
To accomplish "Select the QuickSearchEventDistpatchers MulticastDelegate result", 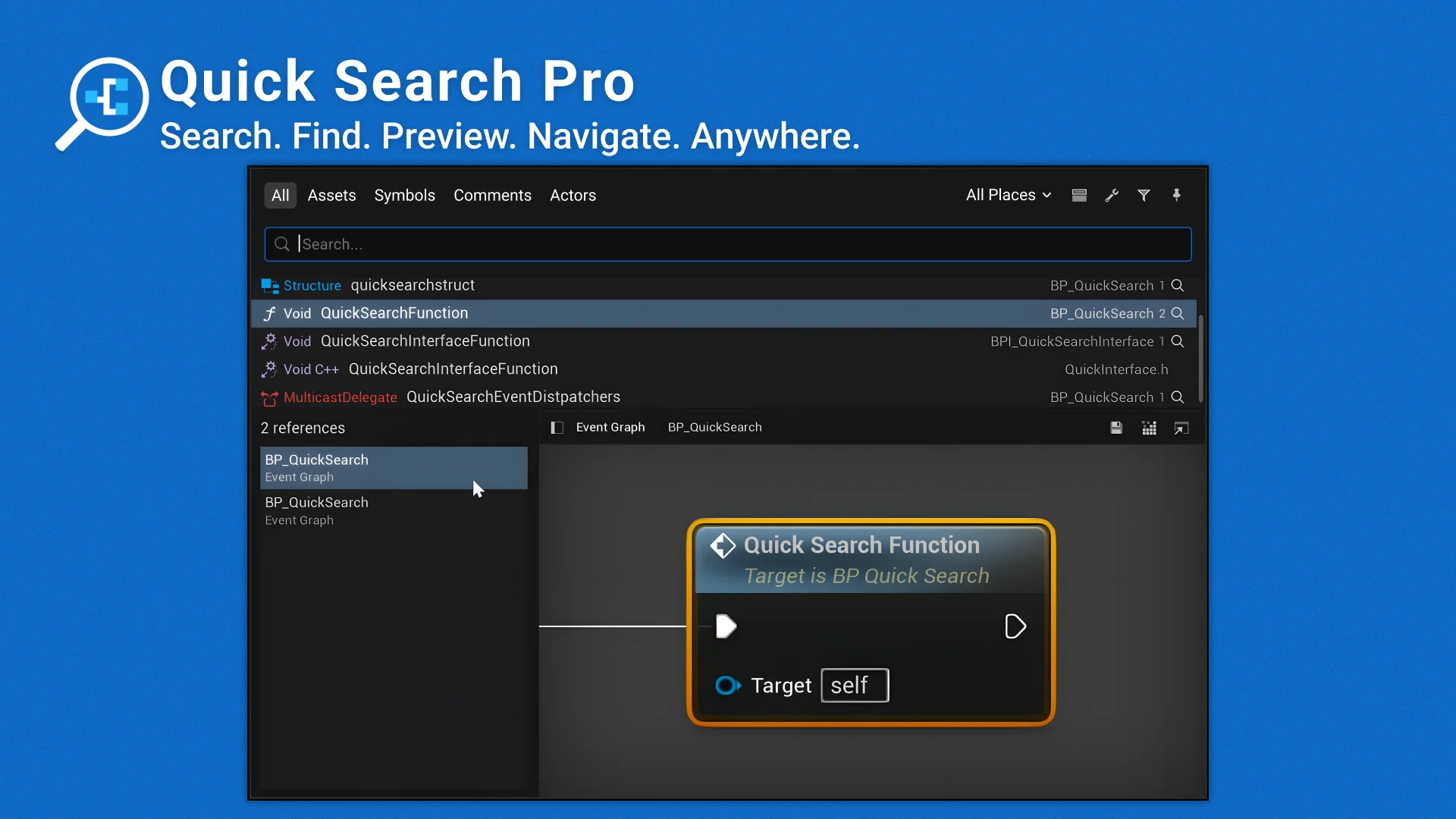I will click(723, 397).
